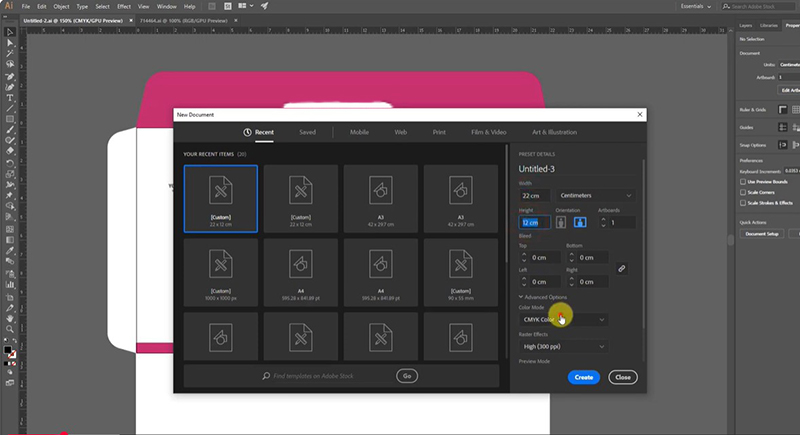Image resolution: width=800 pixels, height=435 pixels.
Task: Switch to the Print tab
Action: coord(439,132)
